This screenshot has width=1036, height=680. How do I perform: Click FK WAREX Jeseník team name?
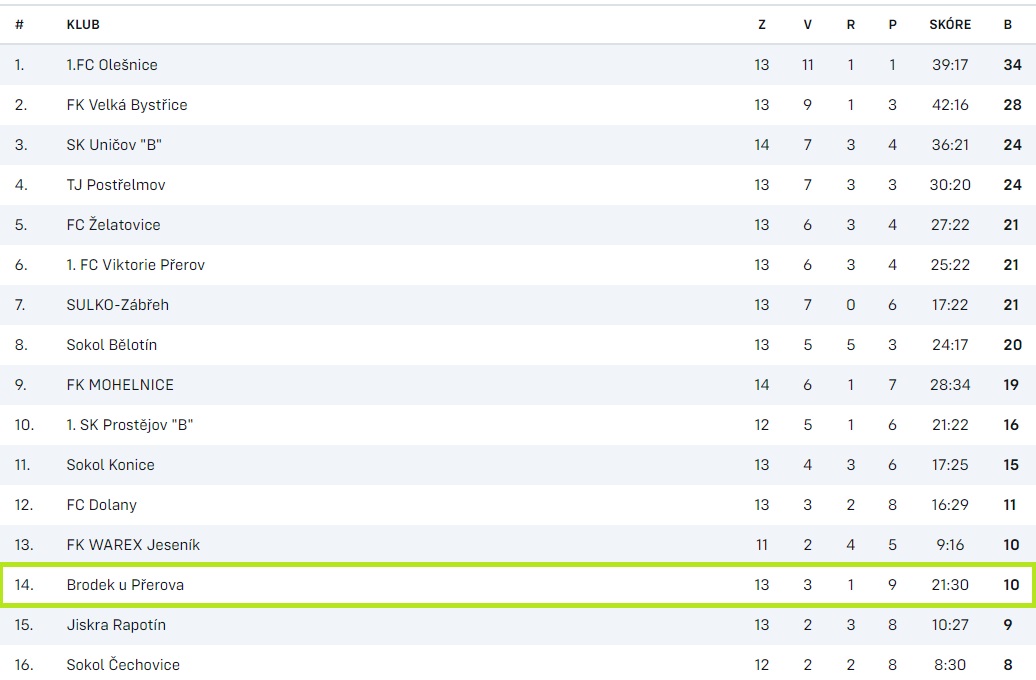pyautogui.click(x=133, y=545)
